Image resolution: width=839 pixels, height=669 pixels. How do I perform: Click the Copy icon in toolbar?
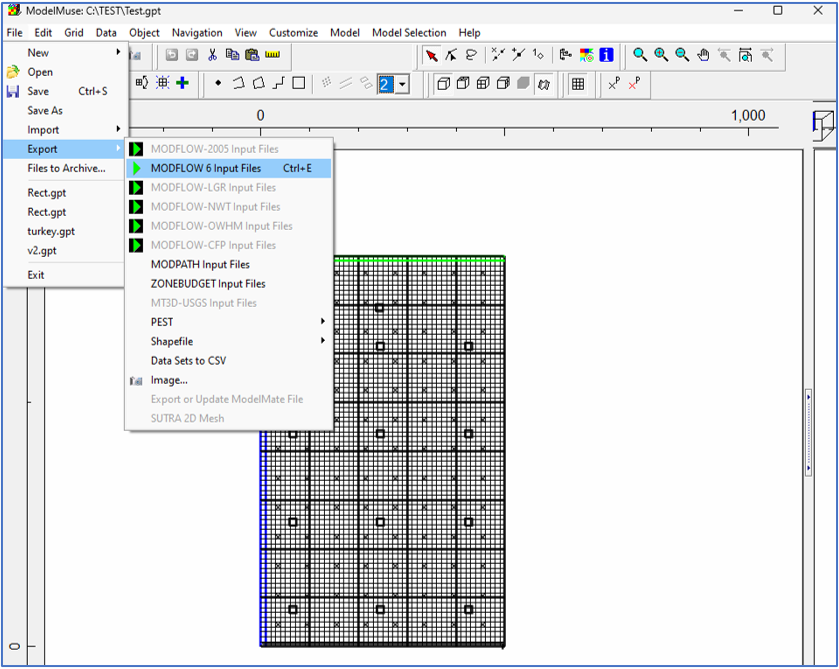click(232, 55)
